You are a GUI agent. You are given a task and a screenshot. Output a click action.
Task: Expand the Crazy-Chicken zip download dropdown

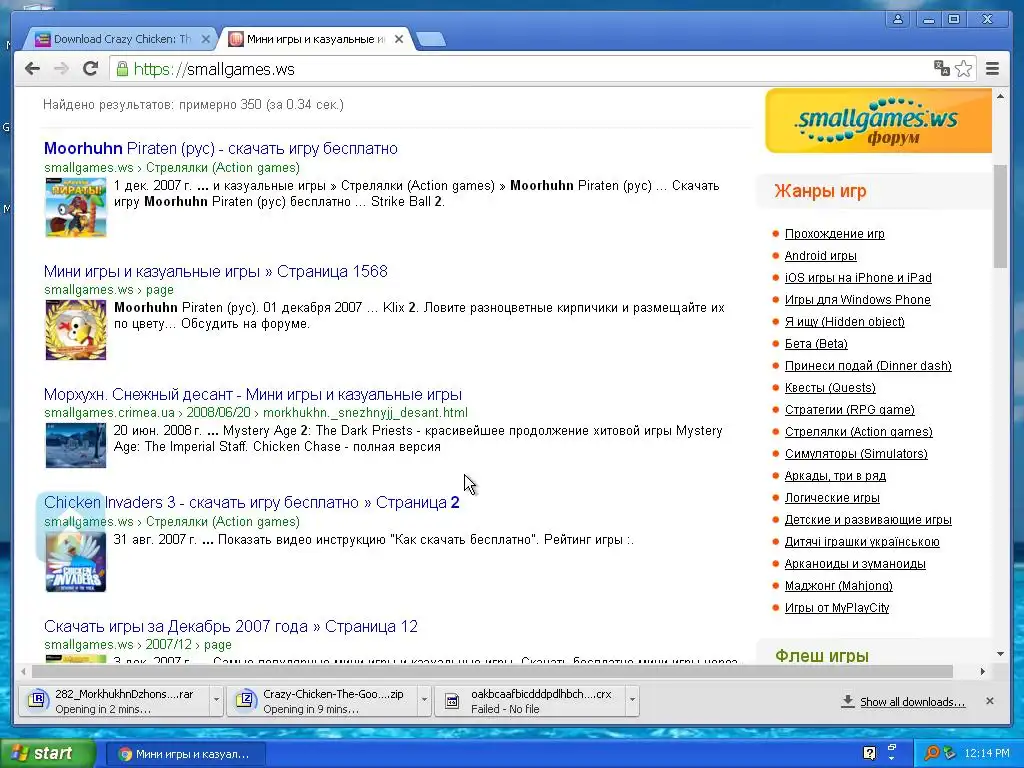(x=424, y=700)
